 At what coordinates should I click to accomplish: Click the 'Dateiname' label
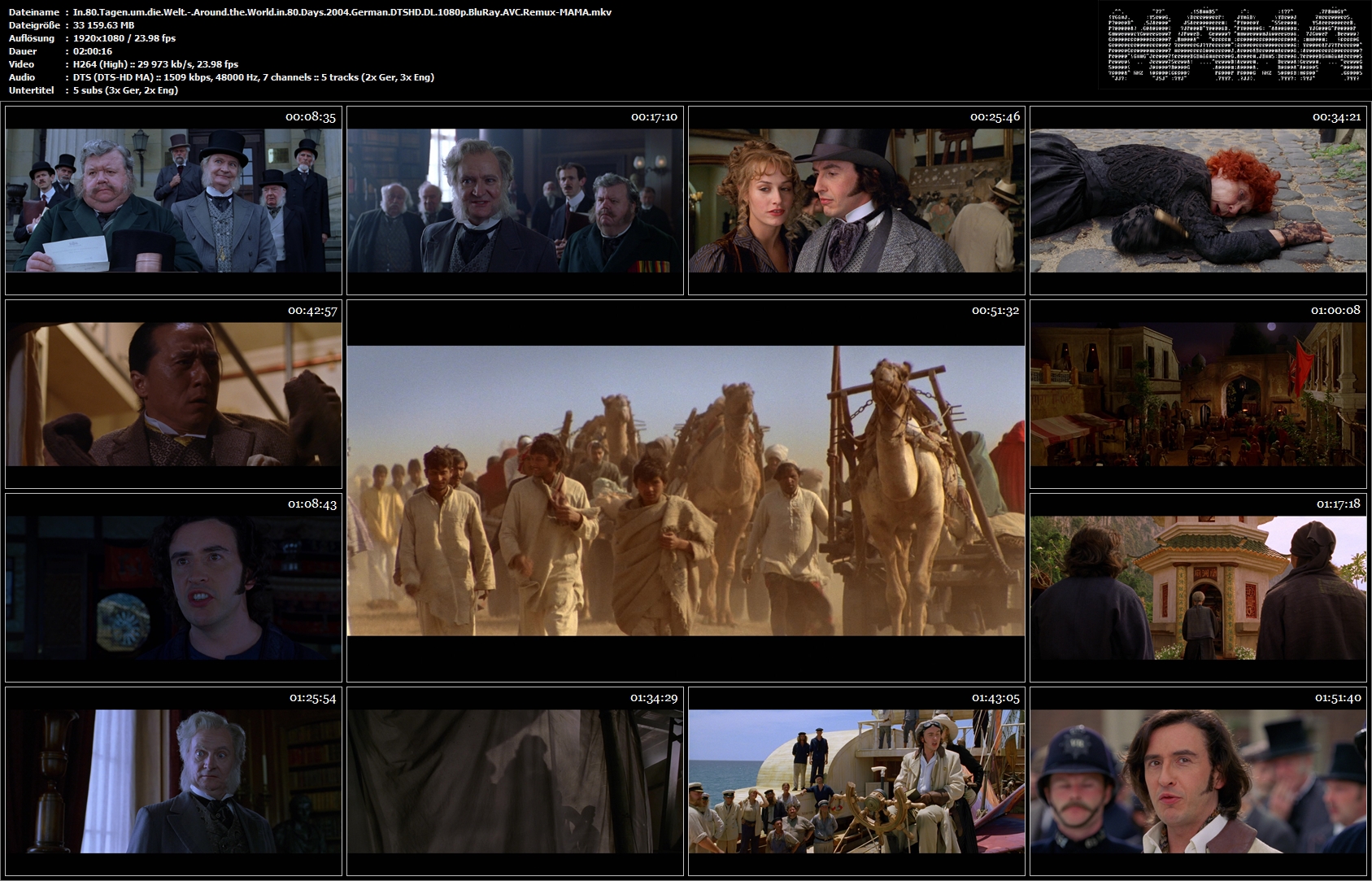click(x=34, y=12)
